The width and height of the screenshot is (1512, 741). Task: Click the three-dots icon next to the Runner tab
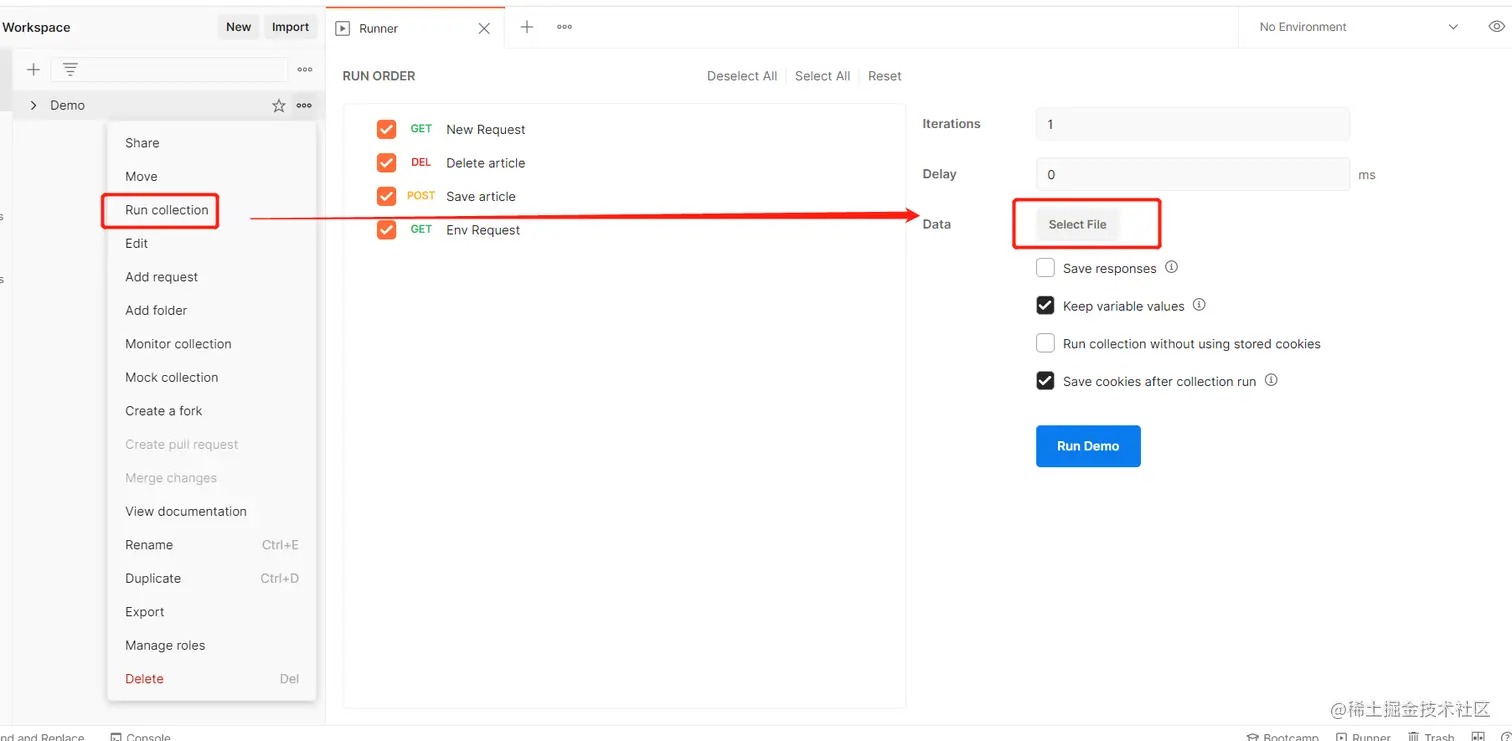pyautogui.click(x=564, y=27)
